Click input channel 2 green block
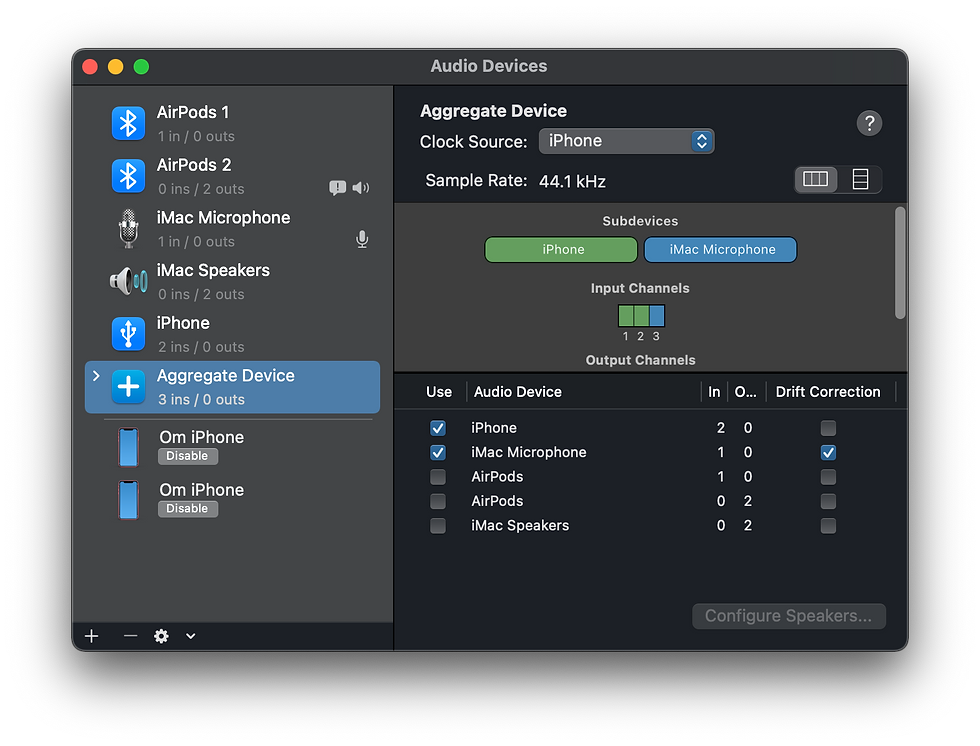 (641, 316)
